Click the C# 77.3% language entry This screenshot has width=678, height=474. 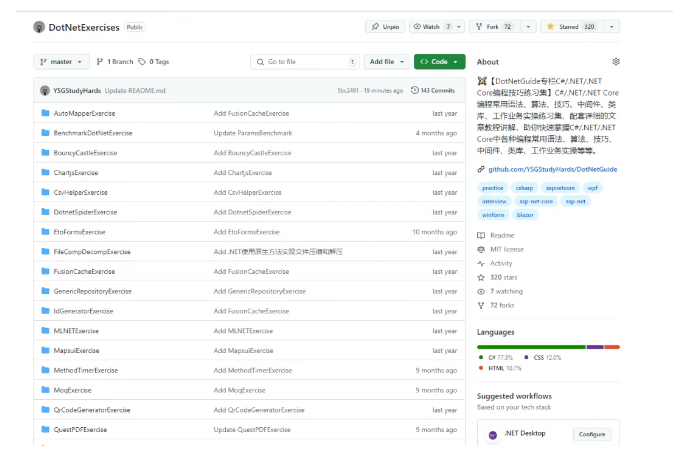point(496,357)
